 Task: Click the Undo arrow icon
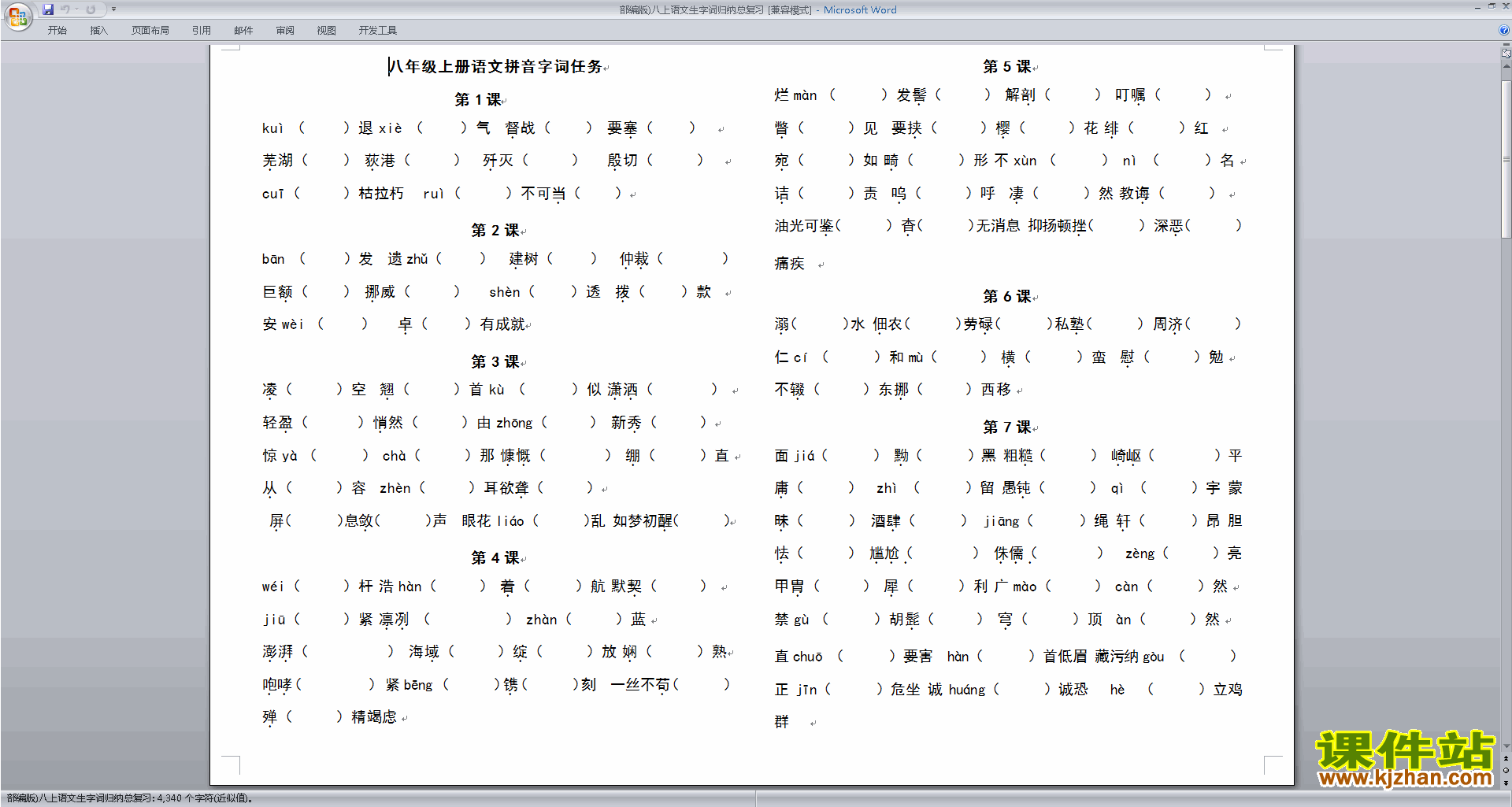pyautogui.click(x=65, y=9)
